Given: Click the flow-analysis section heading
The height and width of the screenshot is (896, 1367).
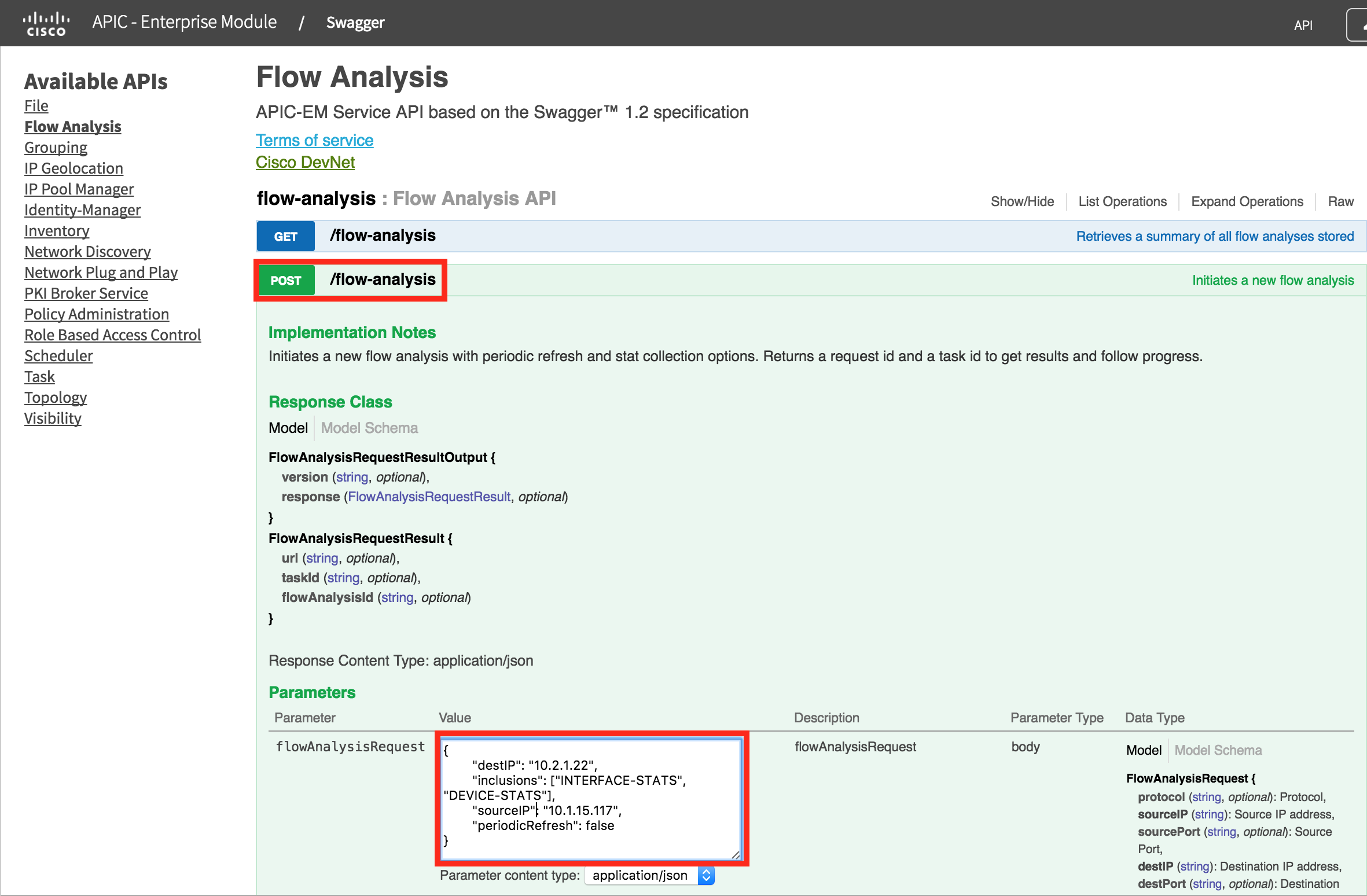Looking at the screenshot, I should pyautogui.click(x=316, y=199).
